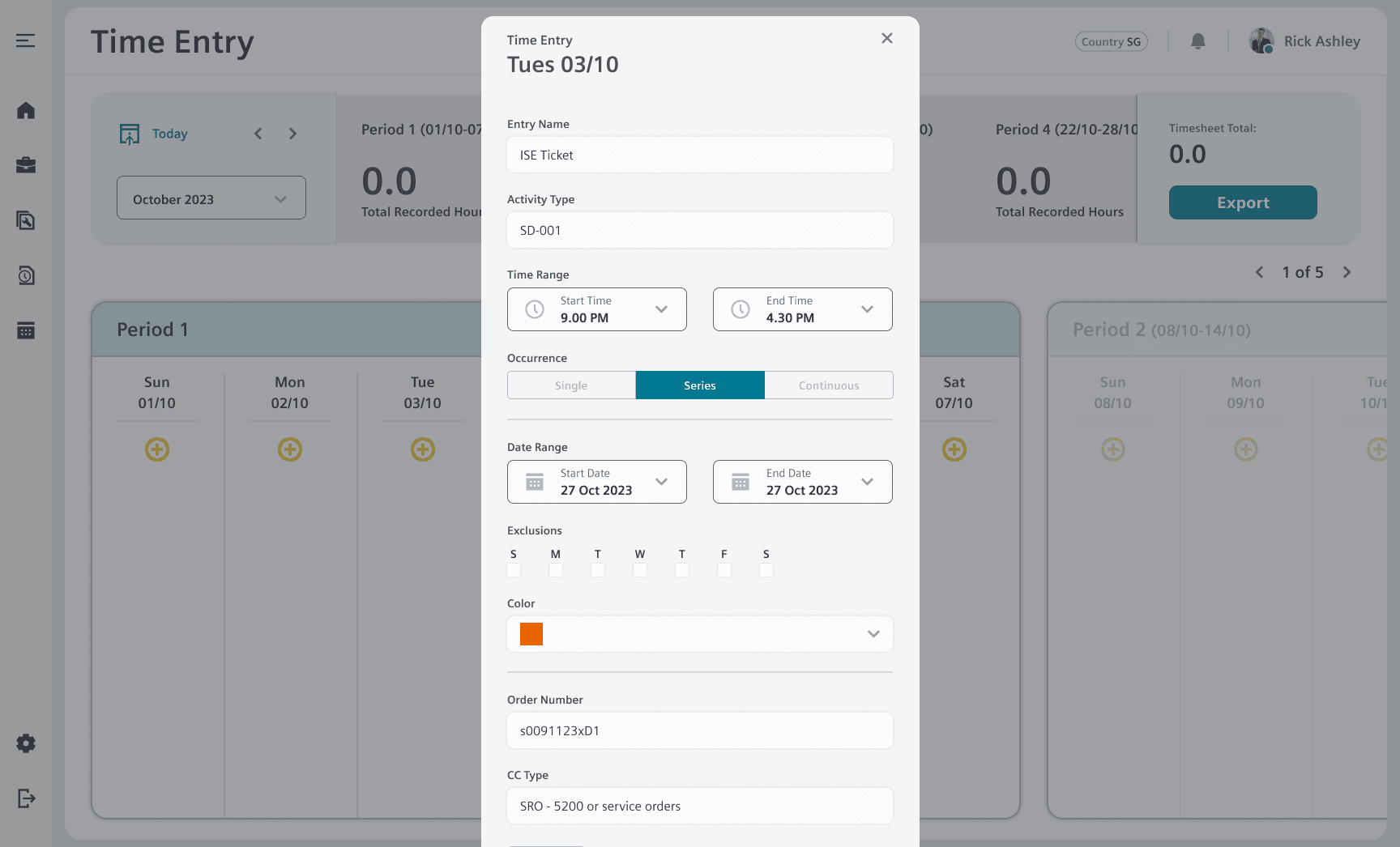Expand the End Time dropdown
The width and height of the screenshot is (1400, 847).
868,309
